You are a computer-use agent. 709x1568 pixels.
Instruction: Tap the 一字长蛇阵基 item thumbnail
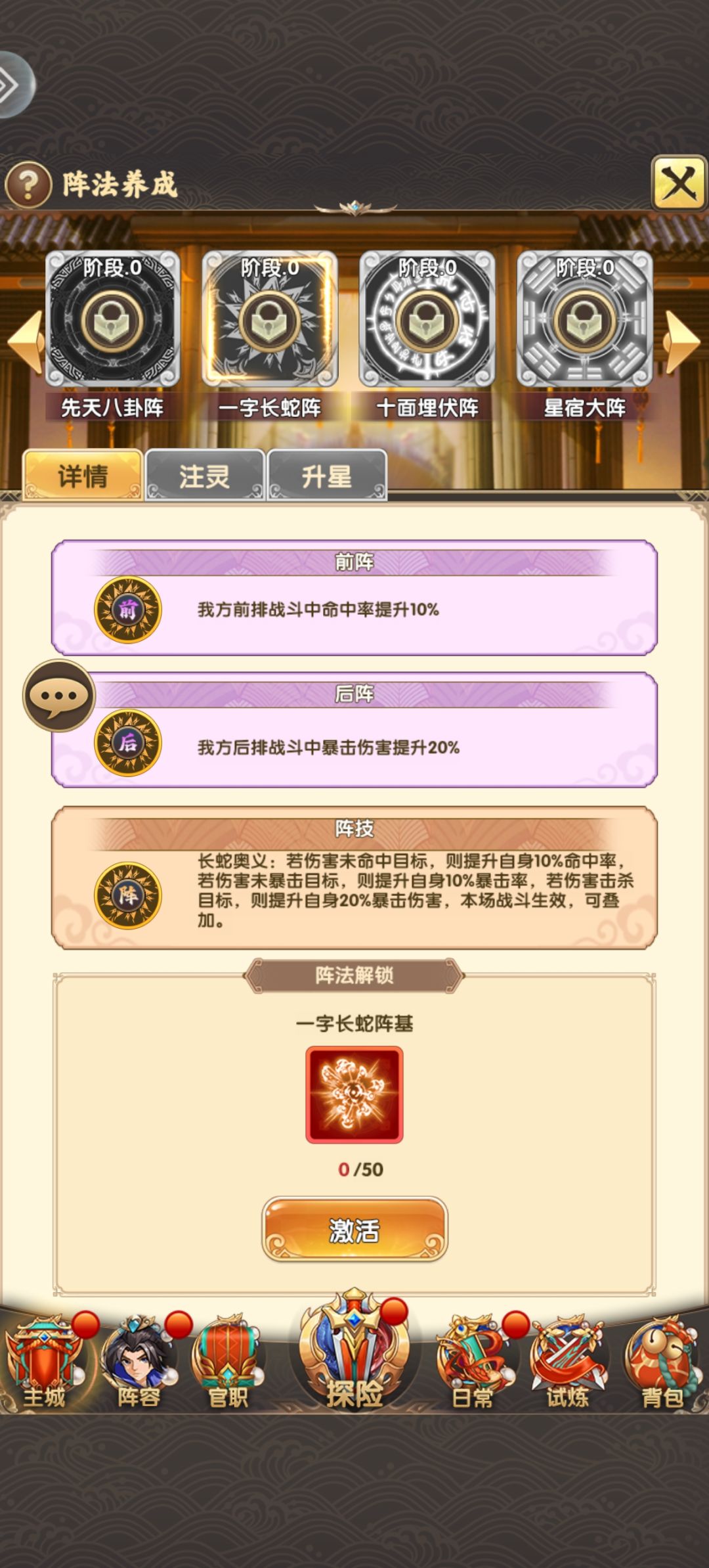[x=354, y=1094]
